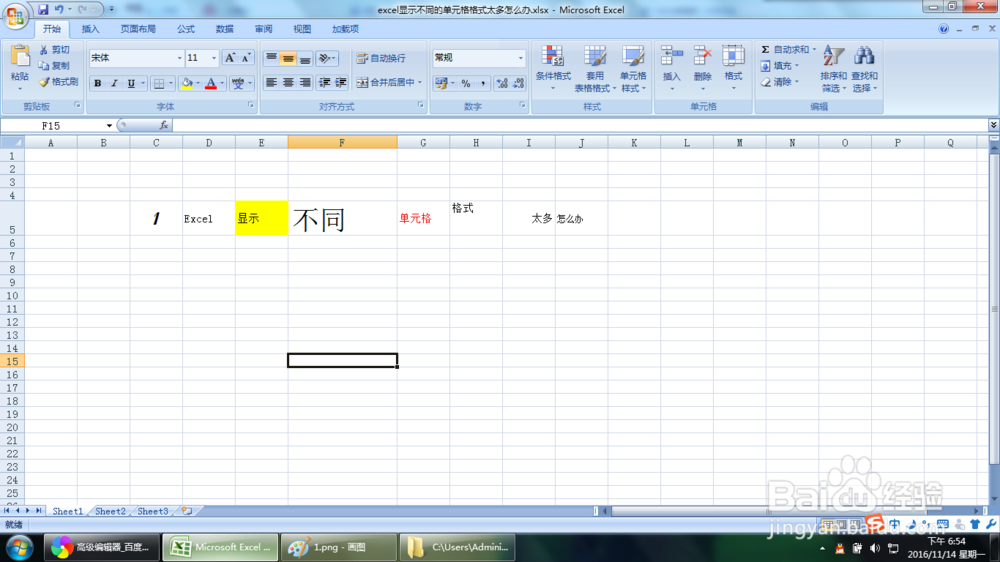The image size is (1000, 562).
Task: Open Format as Table (套用表格格式)
Action: pos(595,68)
